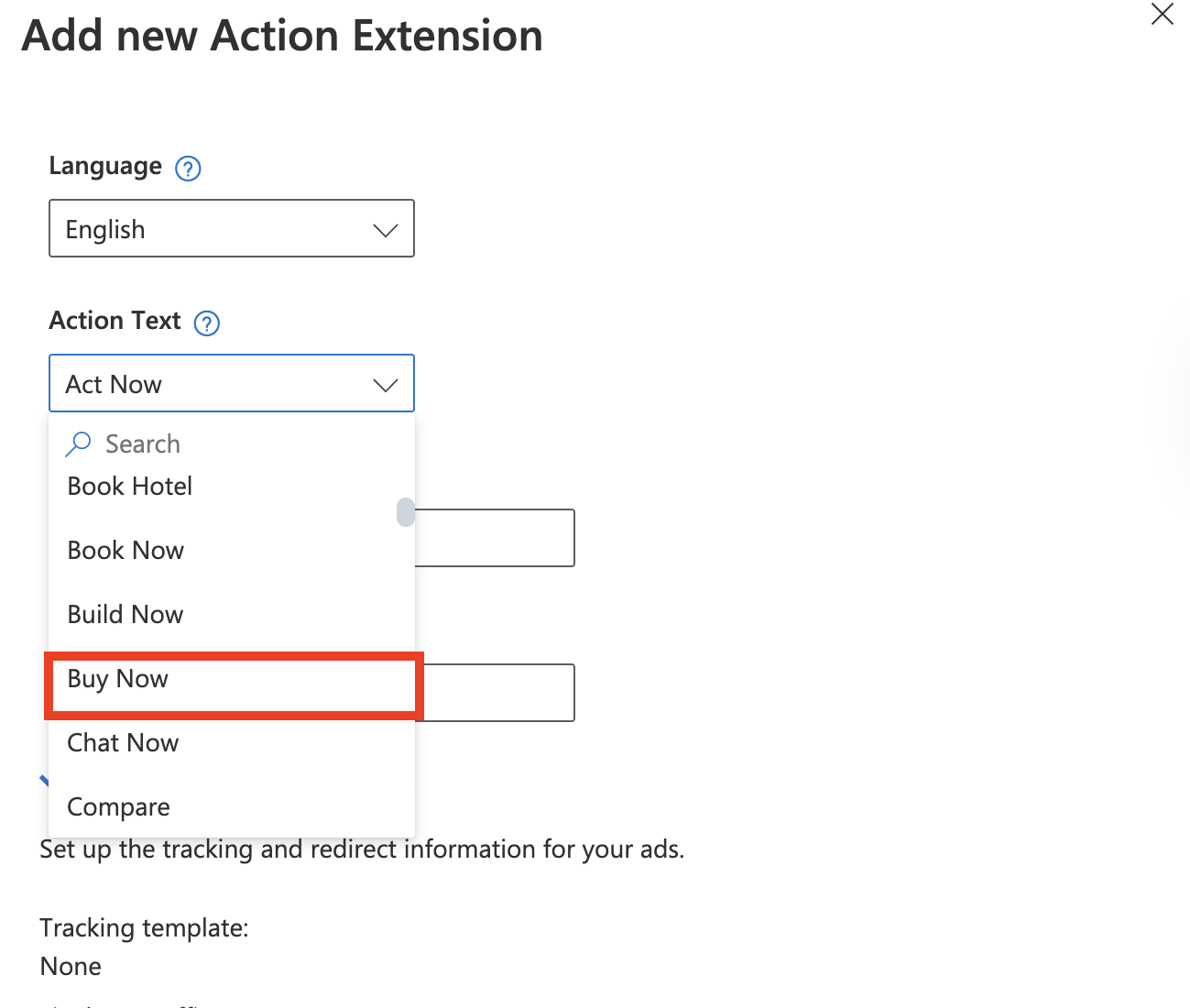Click the chevron arrow beside Act Now
The image size is (1190, 1008).
pos(386,385)
